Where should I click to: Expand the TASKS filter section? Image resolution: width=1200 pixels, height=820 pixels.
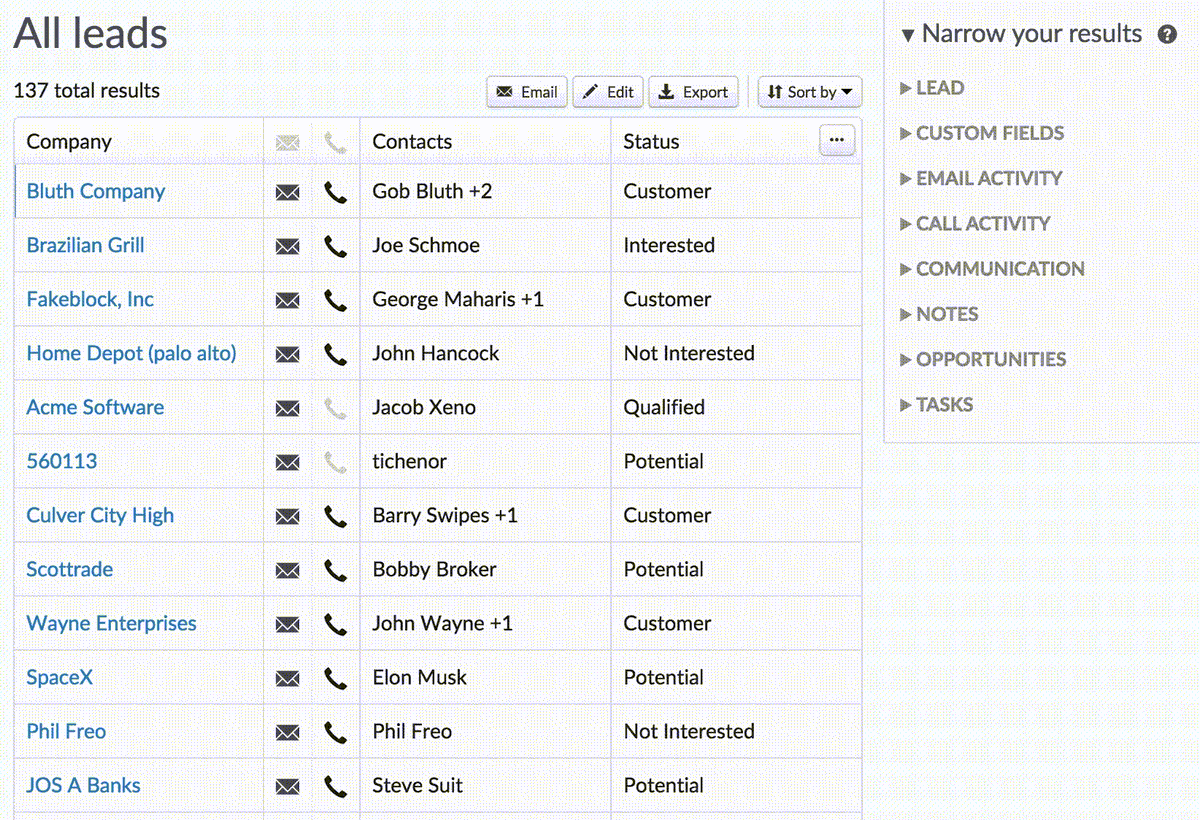(937, 404)
